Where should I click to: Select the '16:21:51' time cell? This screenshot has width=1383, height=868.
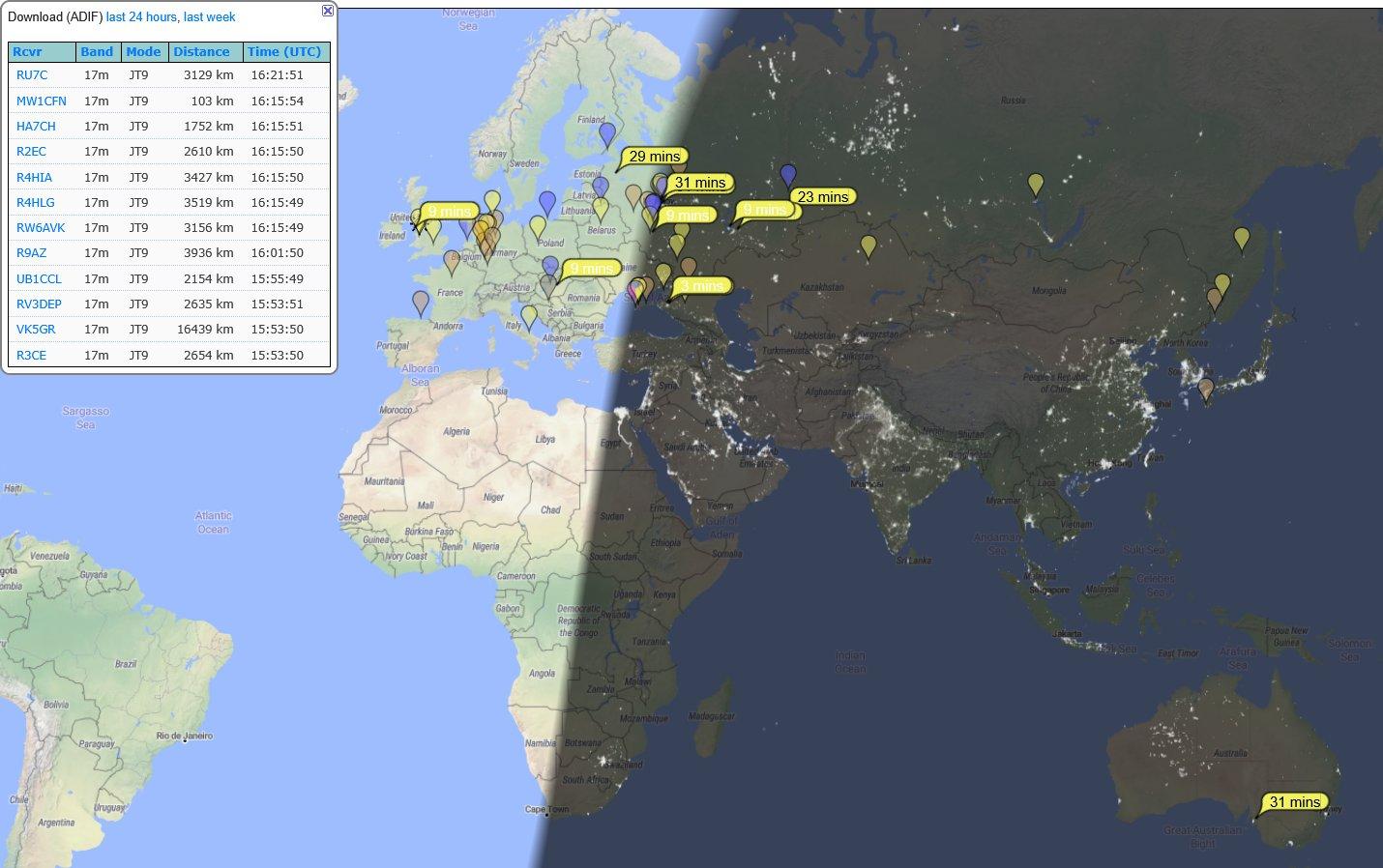[x=277, y=75]
